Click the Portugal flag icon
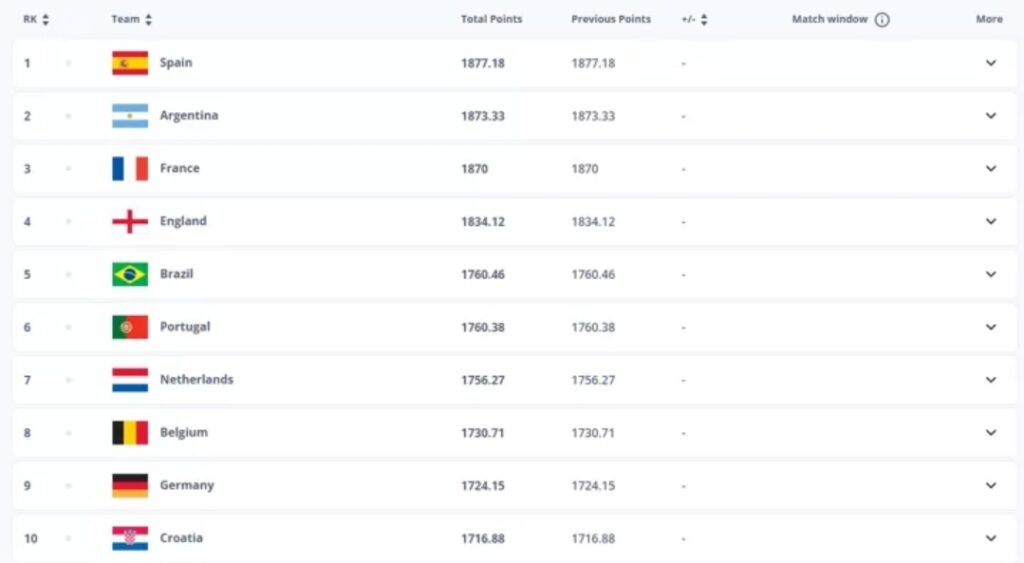The width and height of the screenshot is (1024, 563). click(130, 327)
